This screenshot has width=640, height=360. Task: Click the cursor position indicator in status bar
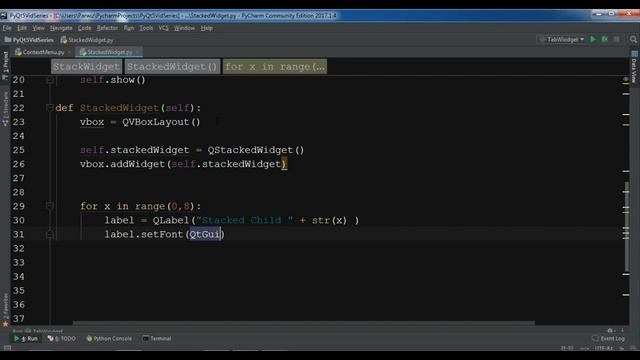click(567, 349)
